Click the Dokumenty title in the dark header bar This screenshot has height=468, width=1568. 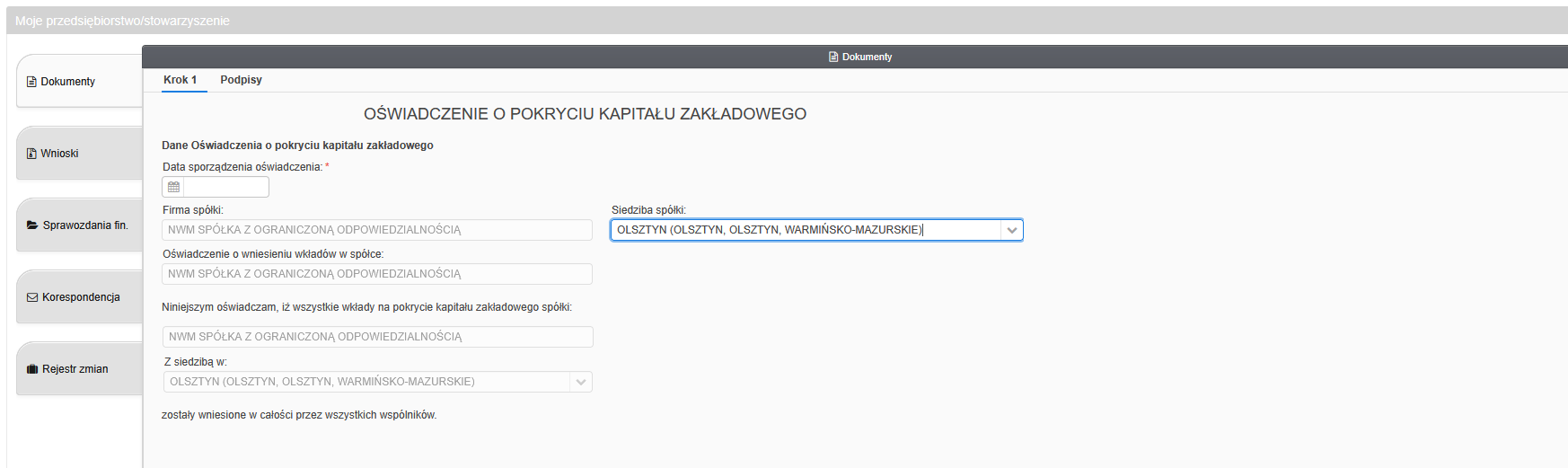(x=867, y=57)
